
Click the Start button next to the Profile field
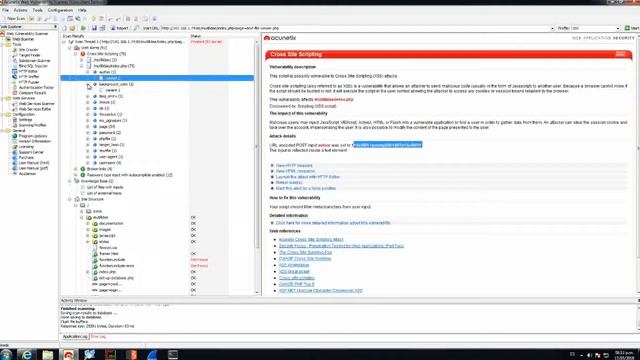(x=632, y=28)
